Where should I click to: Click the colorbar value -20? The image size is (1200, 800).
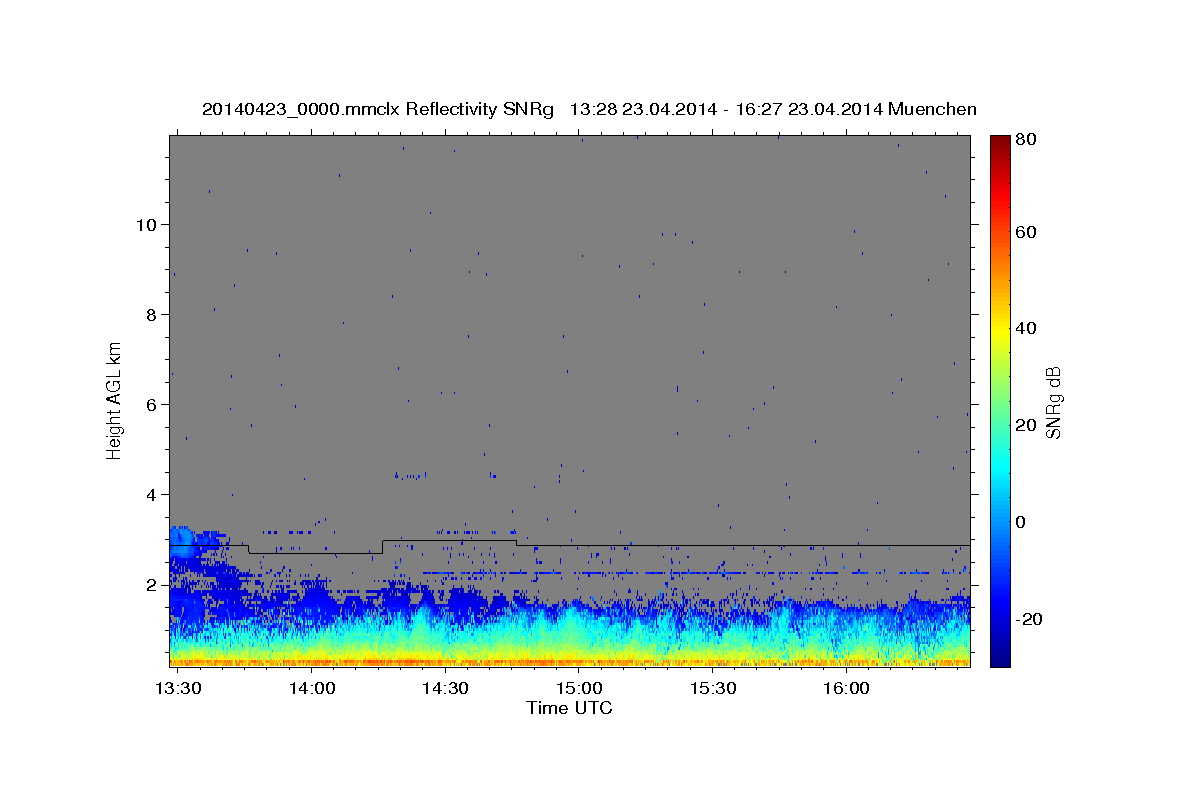1031,619
